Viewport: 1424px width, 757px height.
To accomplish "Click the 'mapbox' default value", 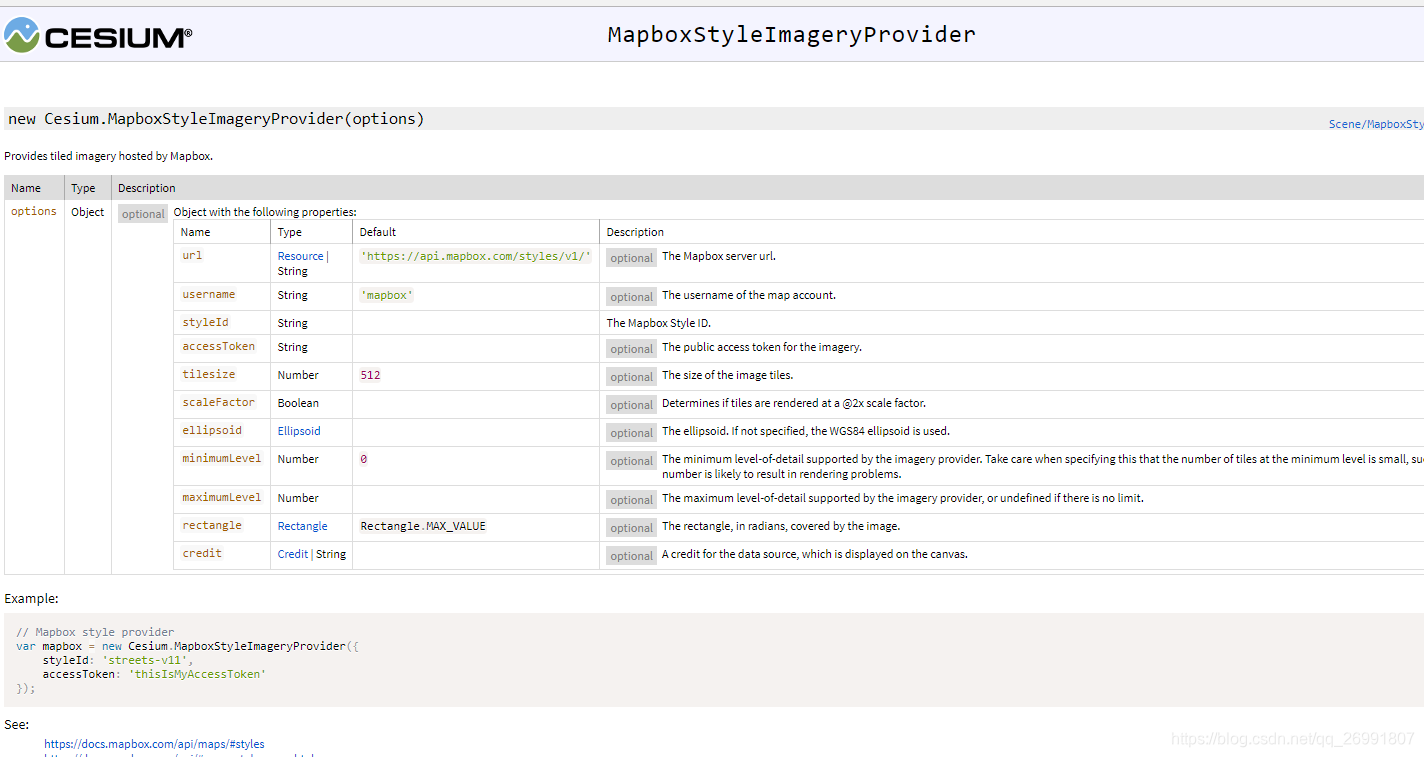I will coord(386,295).
